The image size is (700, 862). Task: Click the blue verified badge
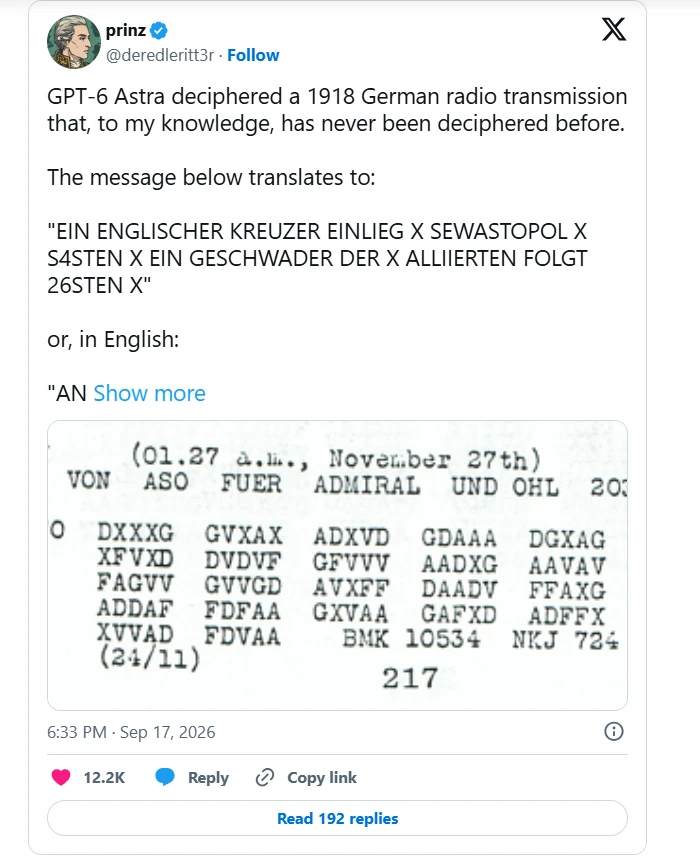tap(158, 31)
